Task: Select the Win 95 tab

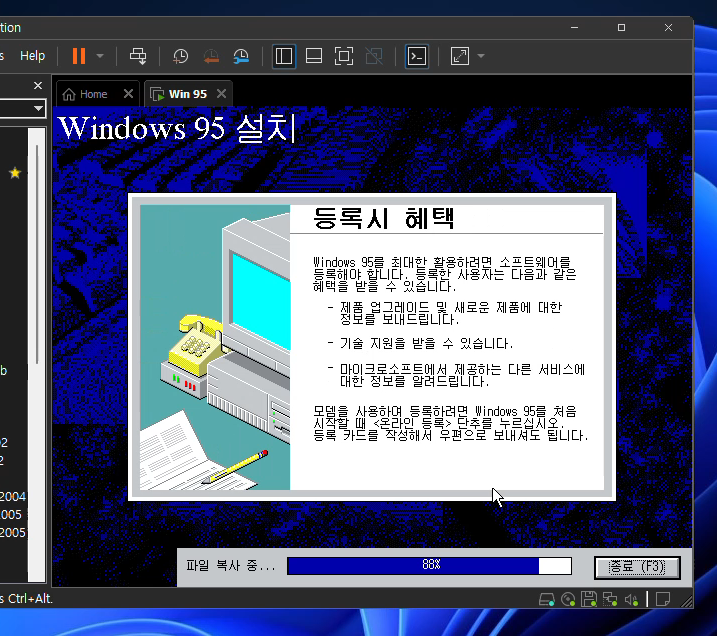Action: (187, 94)
